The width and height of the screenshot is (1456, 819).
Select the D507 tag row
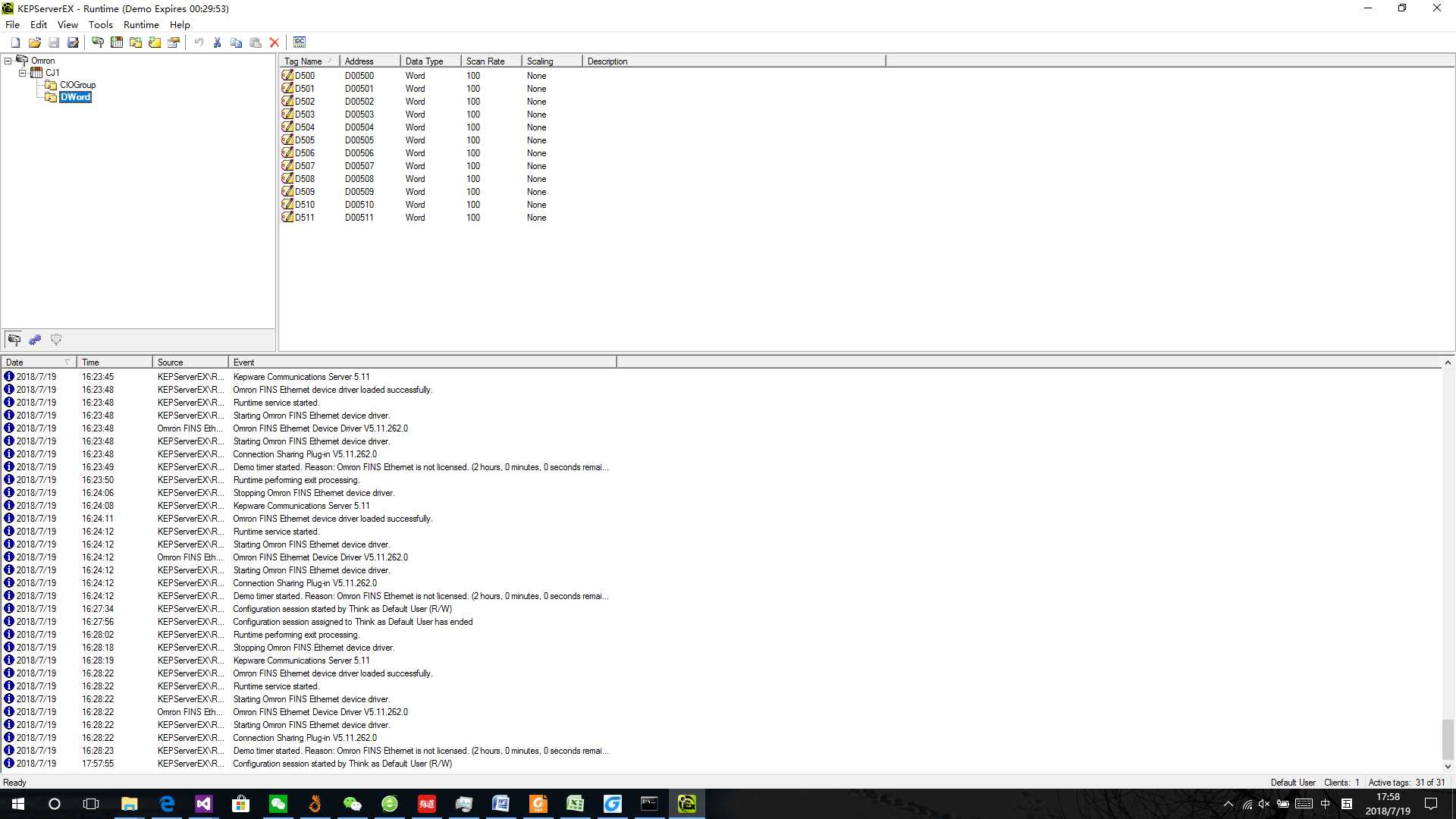[x=305, y=166]
